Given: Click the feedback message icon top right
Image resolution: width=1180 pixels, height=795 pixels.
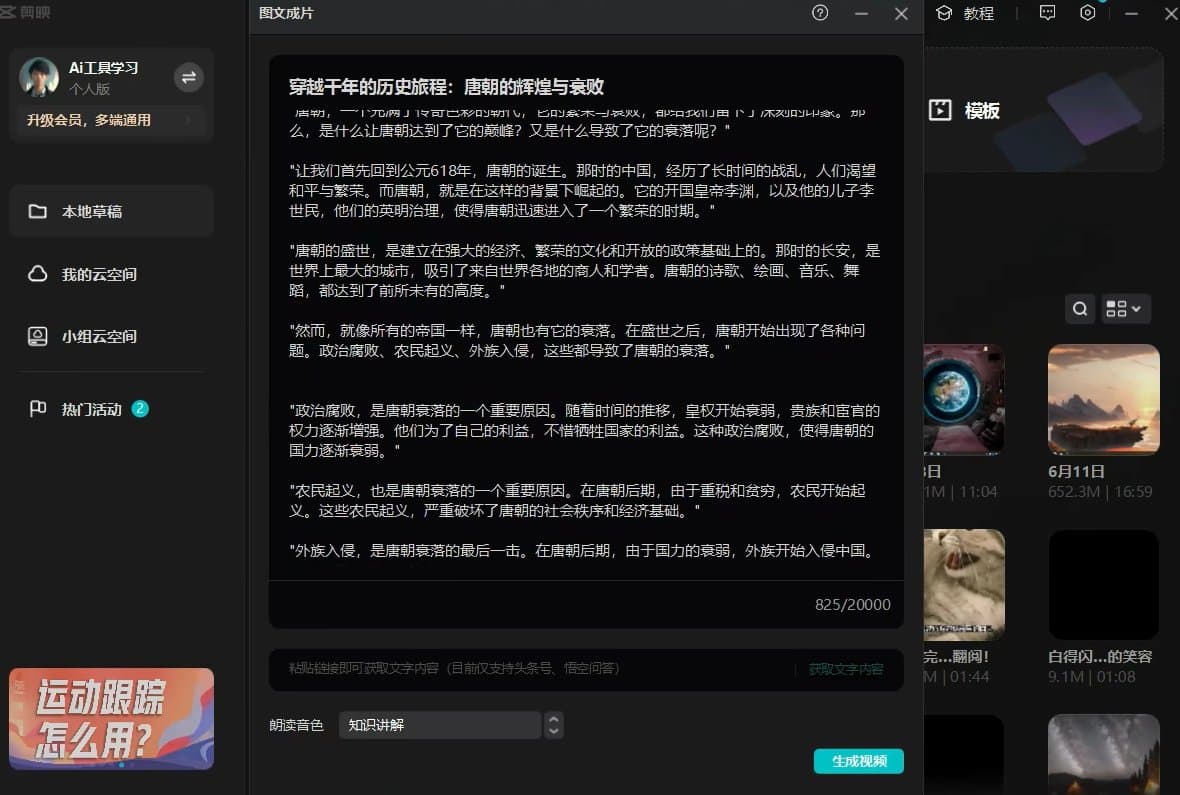Looking at the screenshot, I should [1047, 14].
